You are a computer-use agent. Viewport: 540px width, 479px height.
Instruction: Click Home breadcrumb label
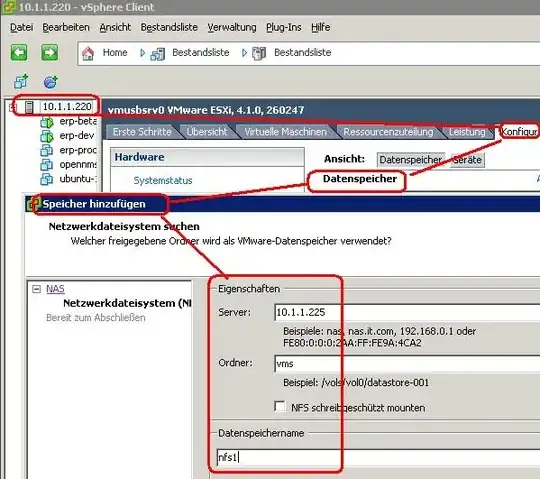point(115,53)
